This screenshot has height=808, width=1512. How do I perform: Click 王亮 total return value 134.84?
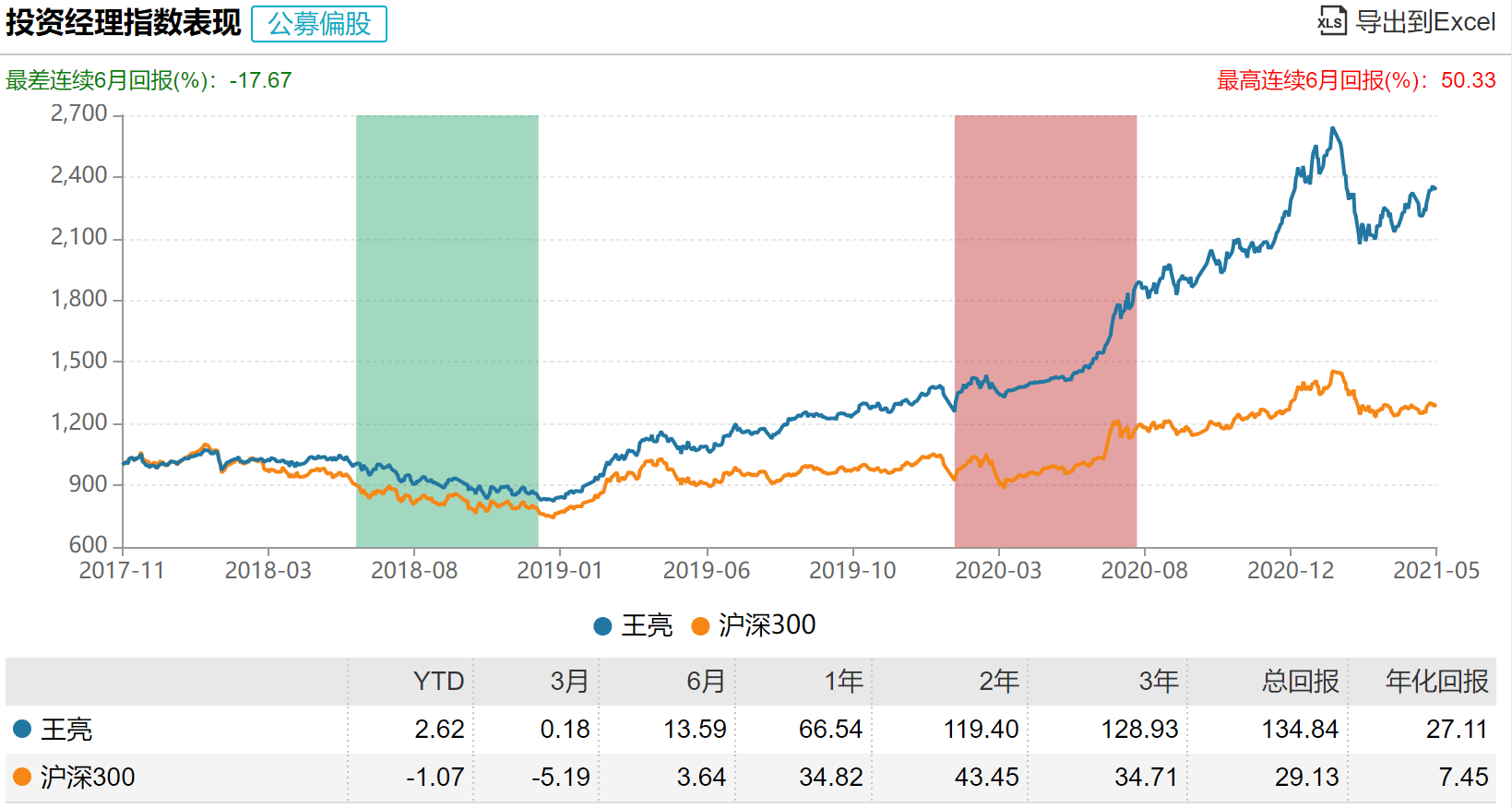[1299, 730]
